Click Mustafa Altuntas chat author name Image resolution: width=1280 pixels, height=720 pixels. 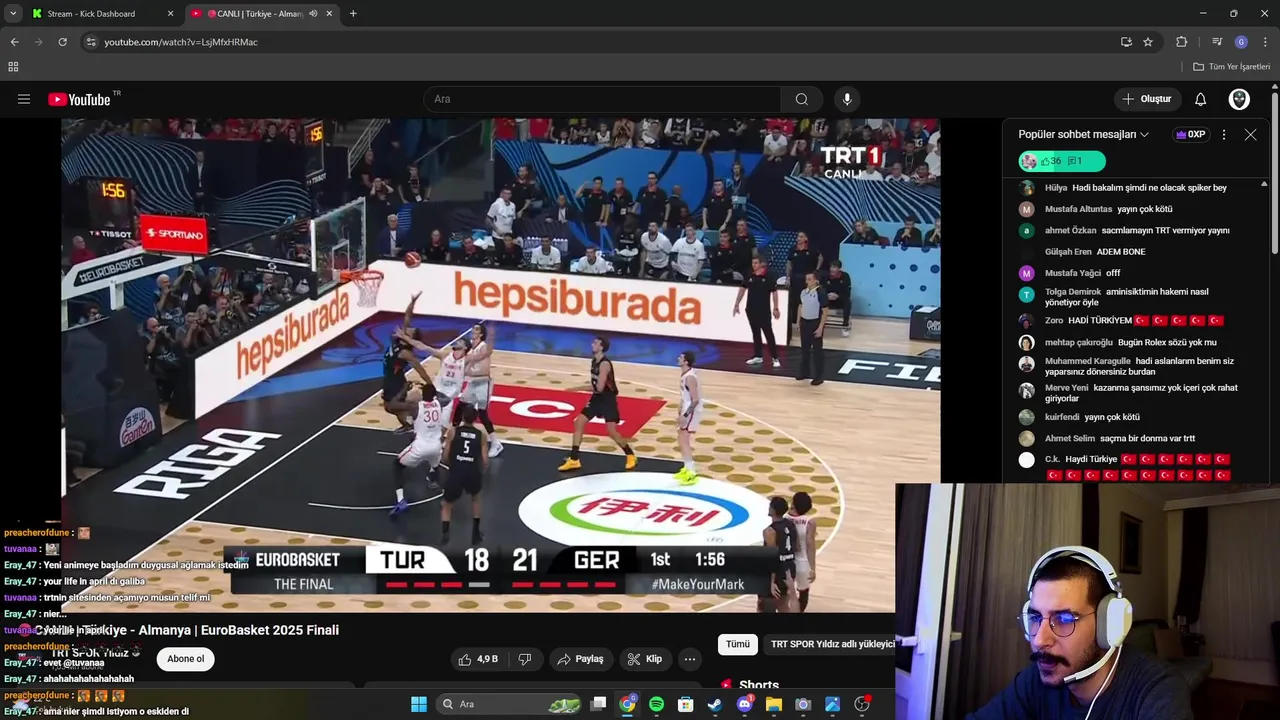click(x=1079, y=209)
